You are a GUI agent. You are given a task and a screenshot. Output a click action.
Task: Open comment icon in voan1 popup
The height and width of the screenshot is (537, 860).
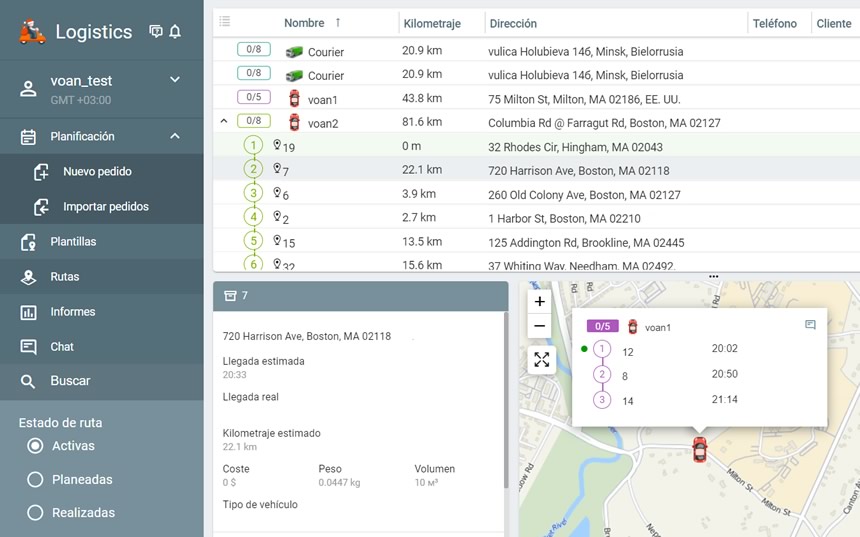(810, 325)
